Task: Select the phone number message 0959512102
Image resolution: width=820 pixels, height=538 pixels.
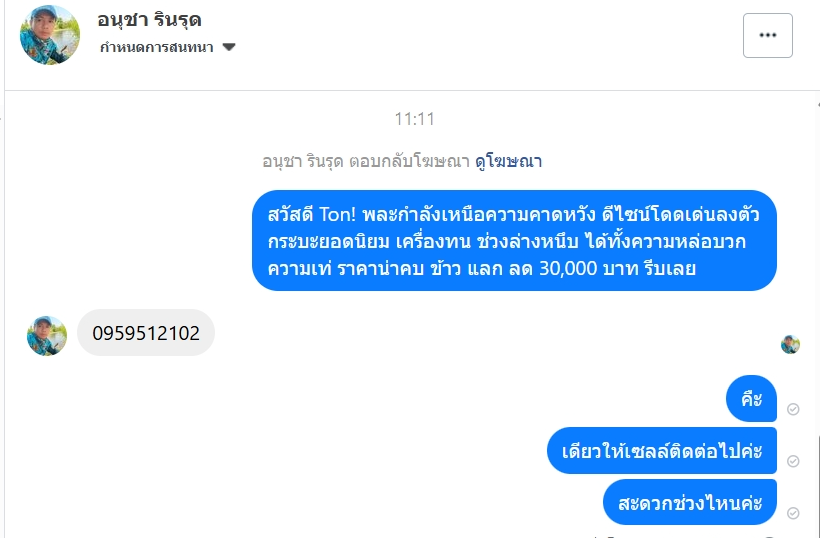Action: click(x=146, y=333)
